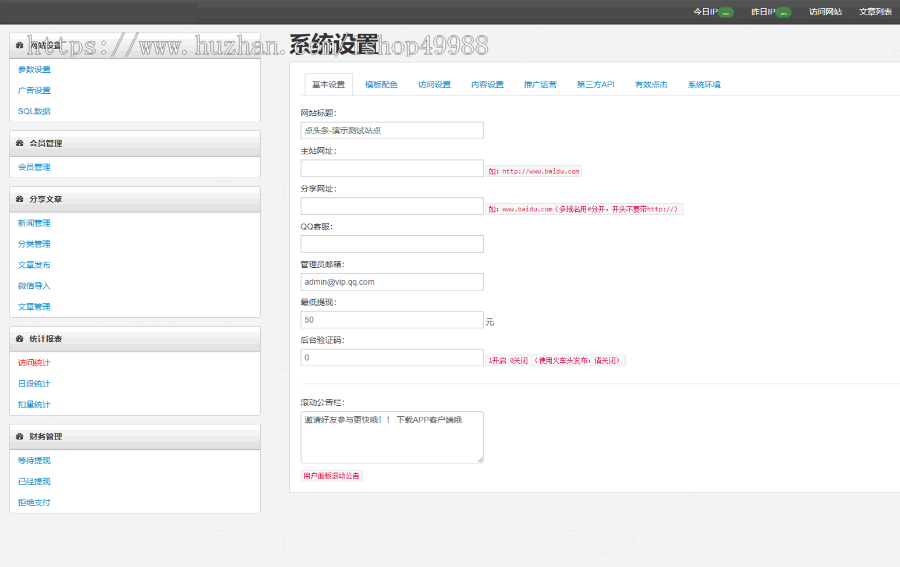900x567 pixels.
Task: Click the icon beside 财务管理 panel header
Action: coord(20,437)
